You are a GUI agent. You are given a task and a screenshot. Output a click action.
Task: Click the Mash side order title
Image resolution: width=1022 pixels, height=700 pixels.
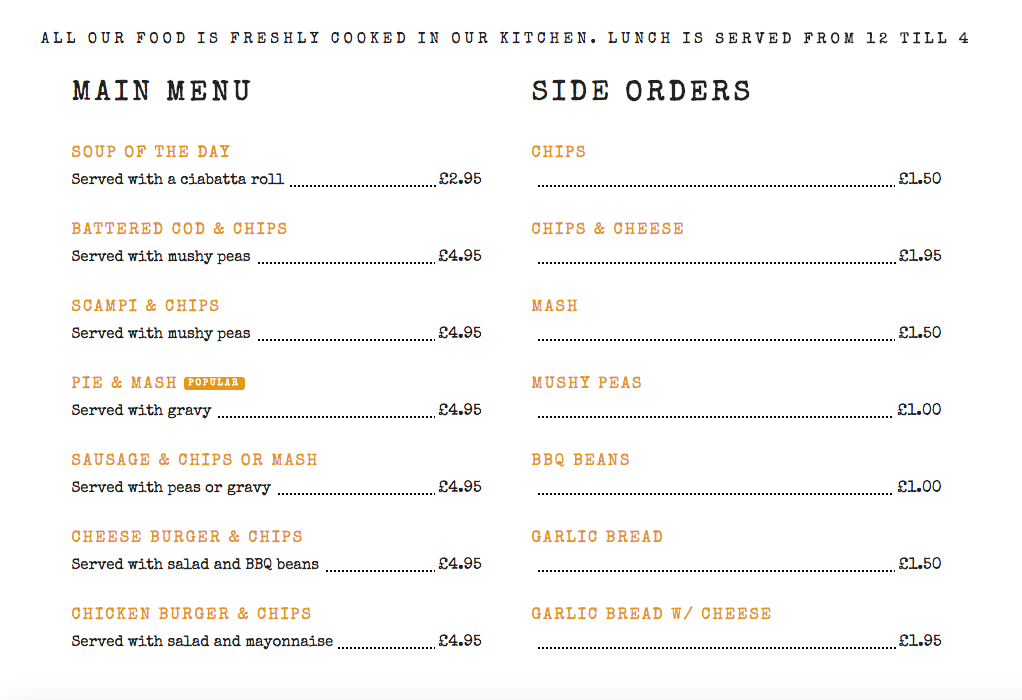coord(555,306)
